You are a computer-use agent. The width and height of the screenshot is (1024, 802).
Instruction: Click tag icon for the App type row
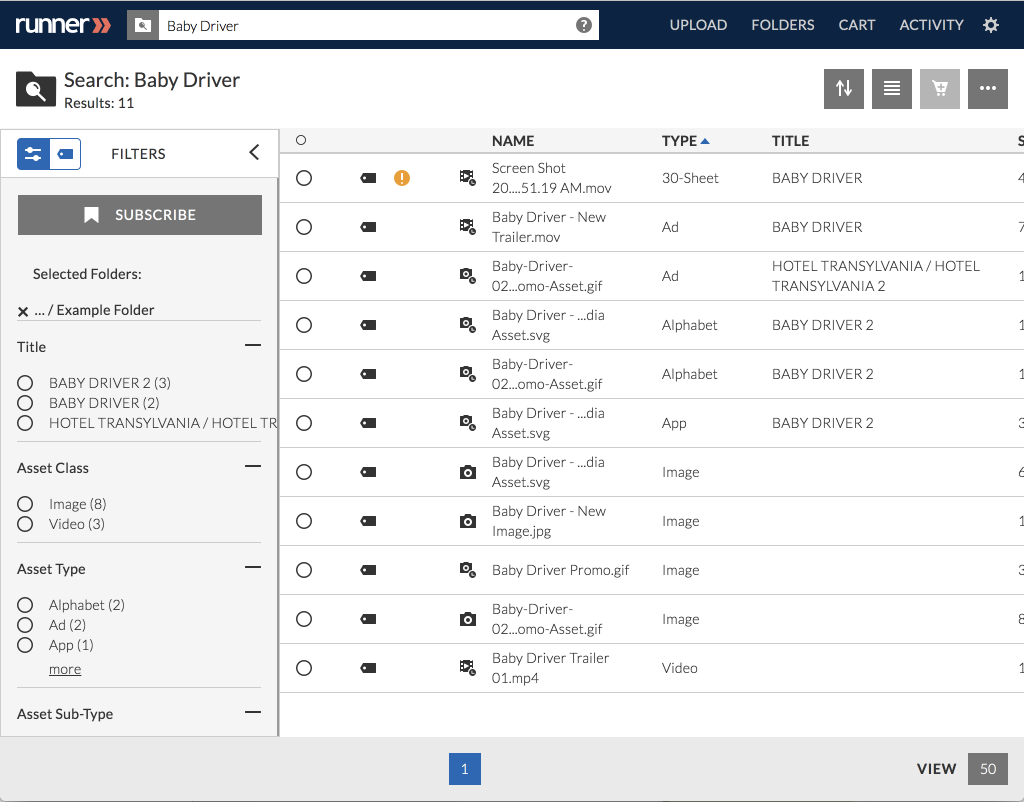[368, 423]
